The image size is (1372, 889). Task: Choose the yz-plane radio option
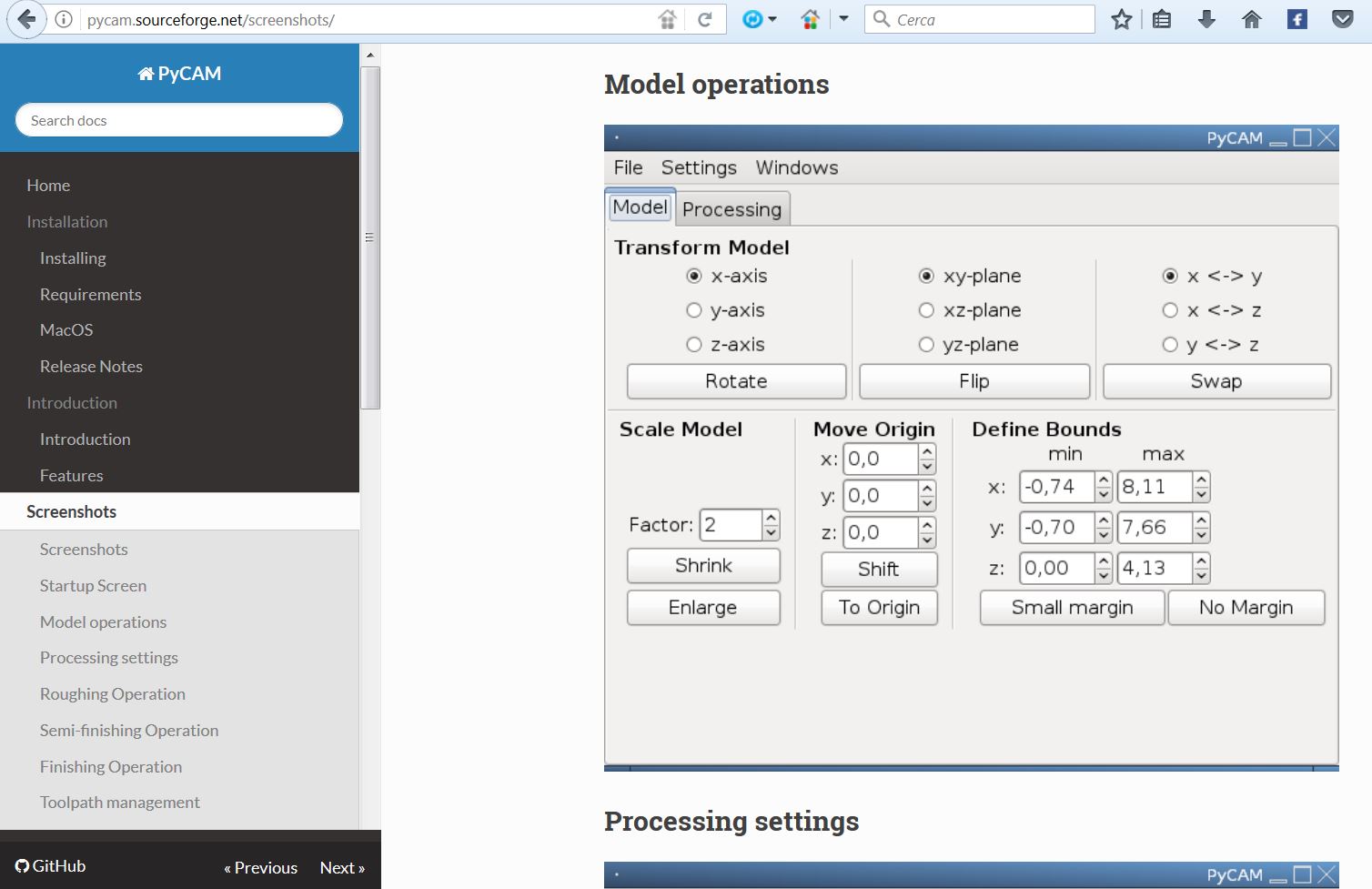point(926,345)
